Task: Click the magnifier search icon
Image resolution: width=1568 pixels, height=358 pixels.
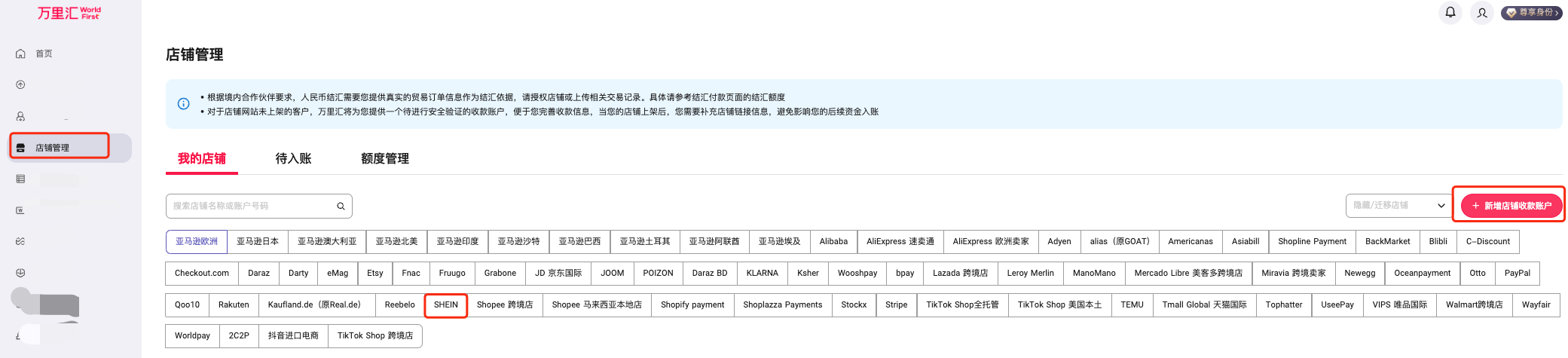Action: point(341,206)
